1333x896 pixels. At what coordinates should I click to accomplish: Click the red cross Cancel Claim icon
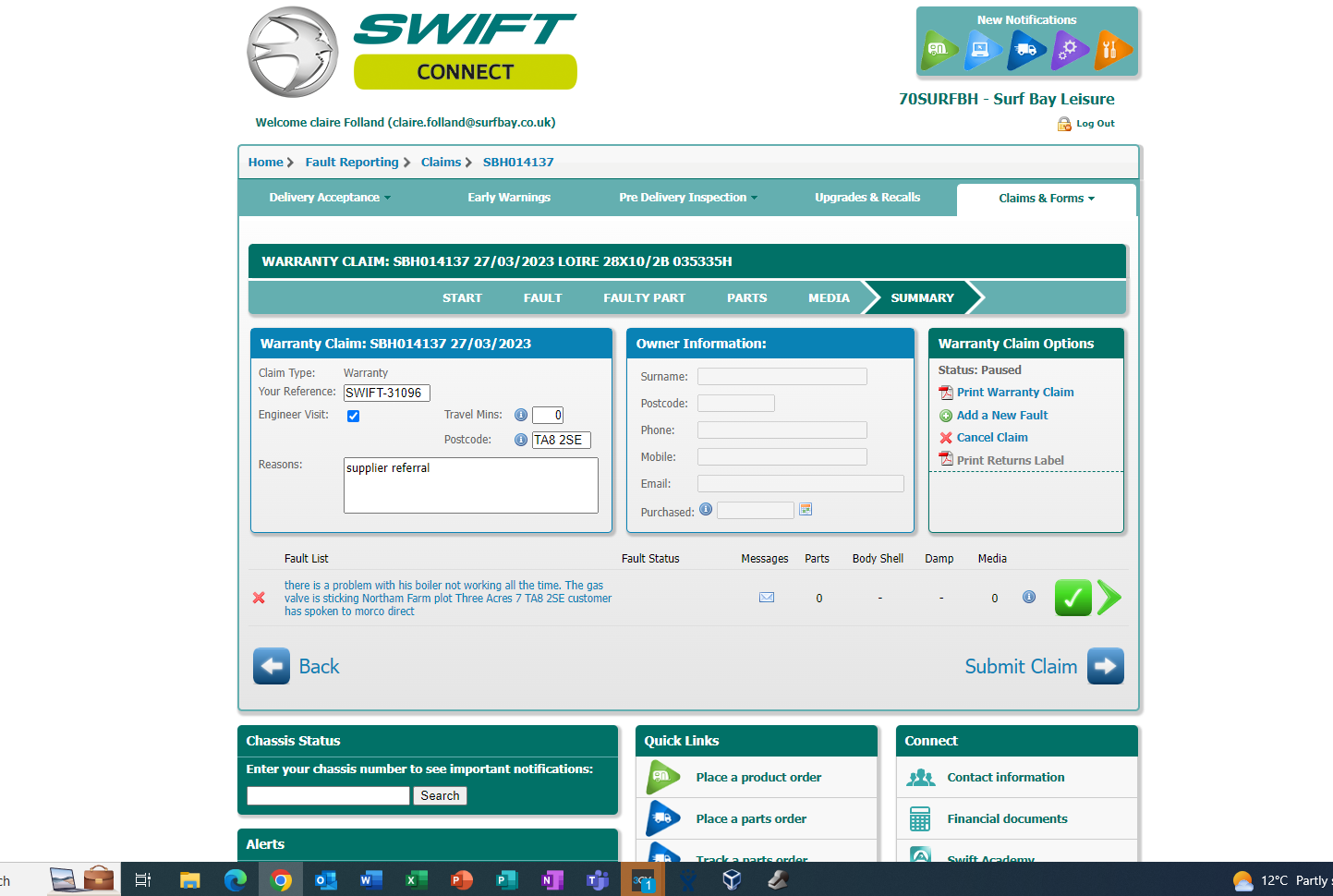946,438
